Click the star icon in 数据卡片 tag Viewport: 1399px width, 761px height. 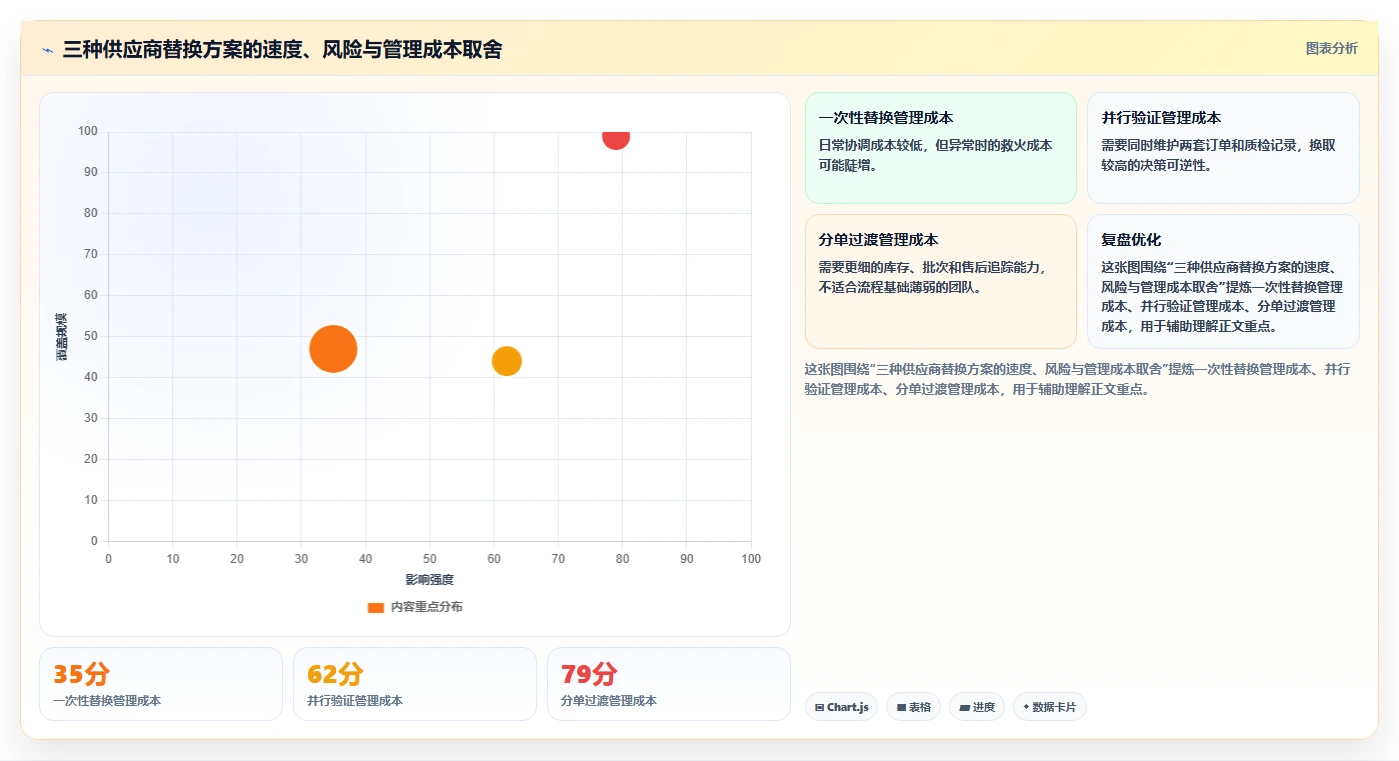click(1026, 707)
